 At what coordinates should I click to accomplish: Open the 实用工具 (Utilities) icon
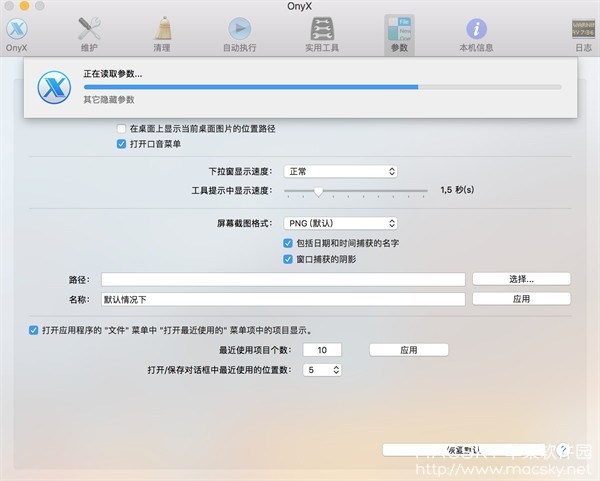pyautogui.click(x=322, y=34)
